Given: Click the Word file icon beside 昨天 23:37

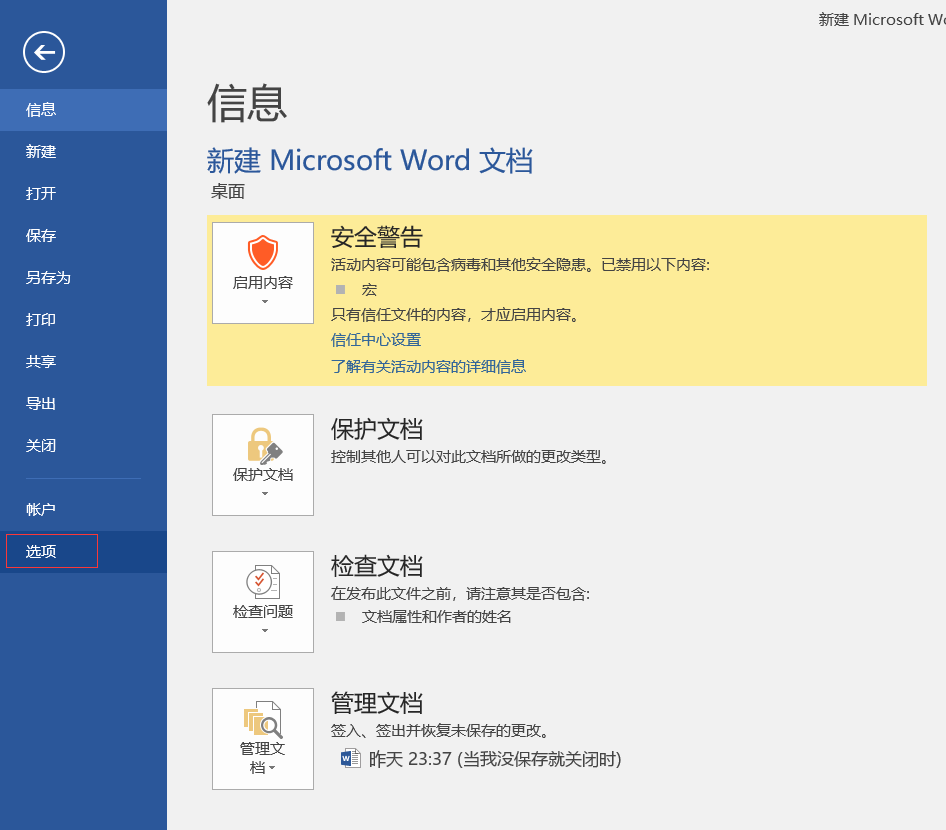Looking at the screenshot, I should [x=351, y=758].
